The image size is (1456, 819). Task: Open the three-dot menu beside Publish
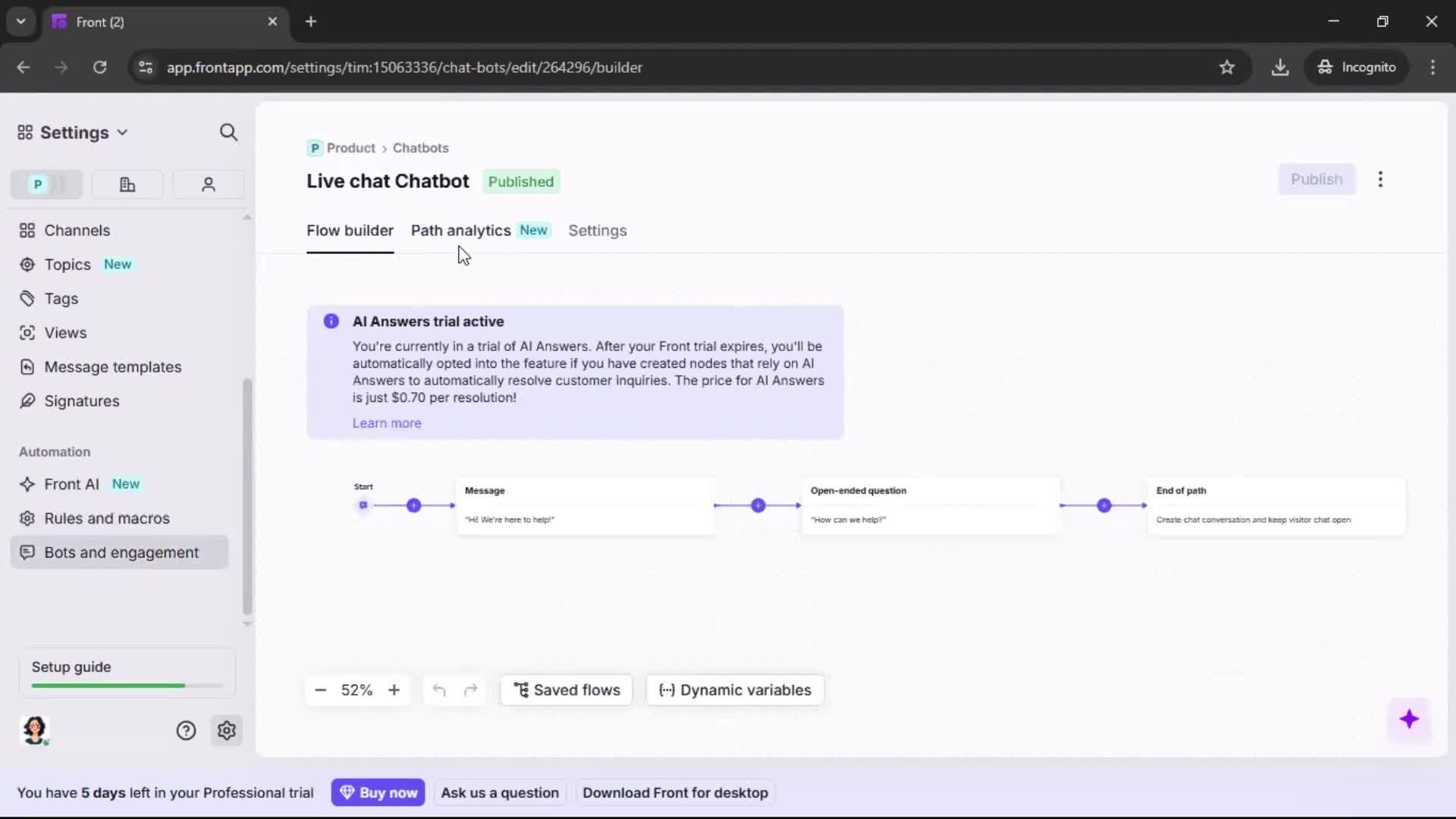[x=1380, y=180]
